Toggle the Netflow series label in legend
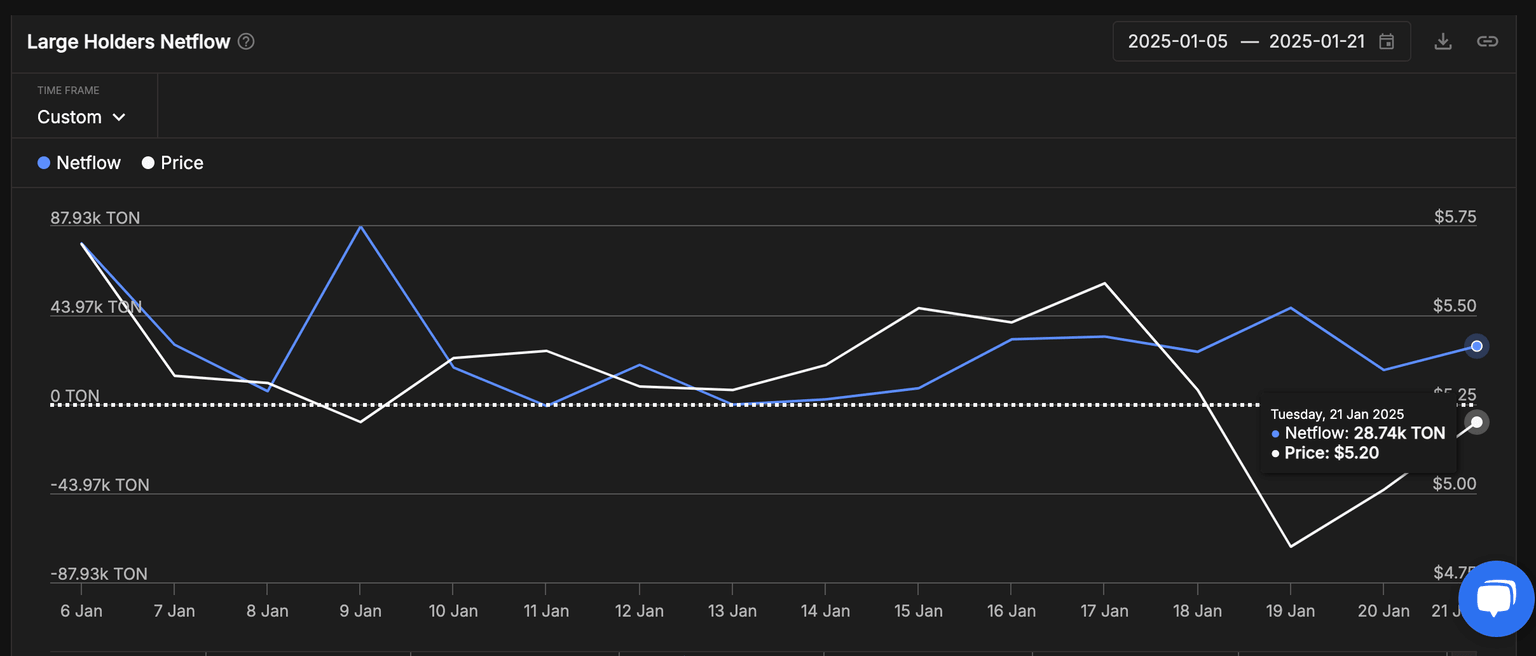This screenshot has width=1536, height=656. 88,163
